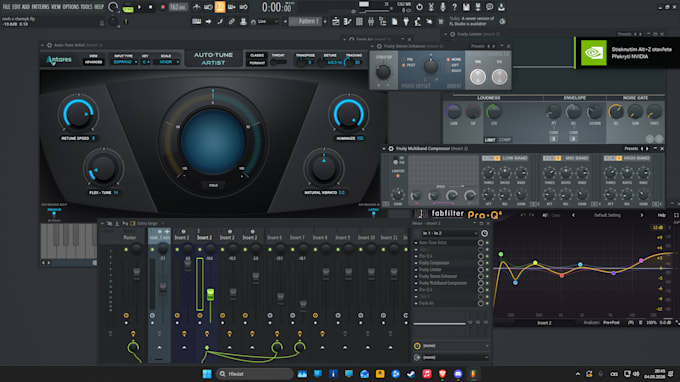Click the save disk icon in toolbar
Screen dimensions: 680x382
coord(466,7)
